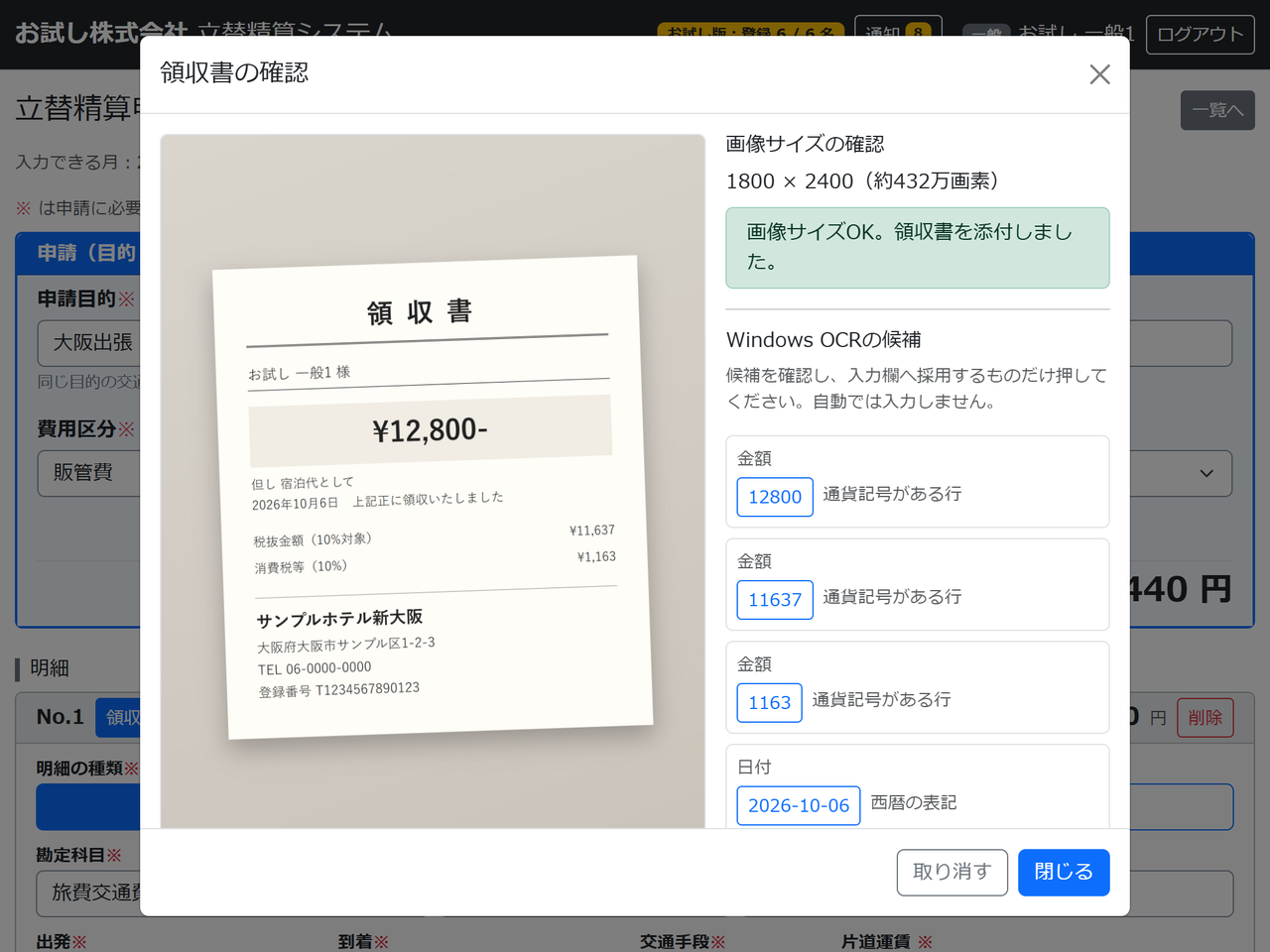Click the 閉じる button
The width and height of the screenshot is (1270, 952).
click(x=1064, y=872)
